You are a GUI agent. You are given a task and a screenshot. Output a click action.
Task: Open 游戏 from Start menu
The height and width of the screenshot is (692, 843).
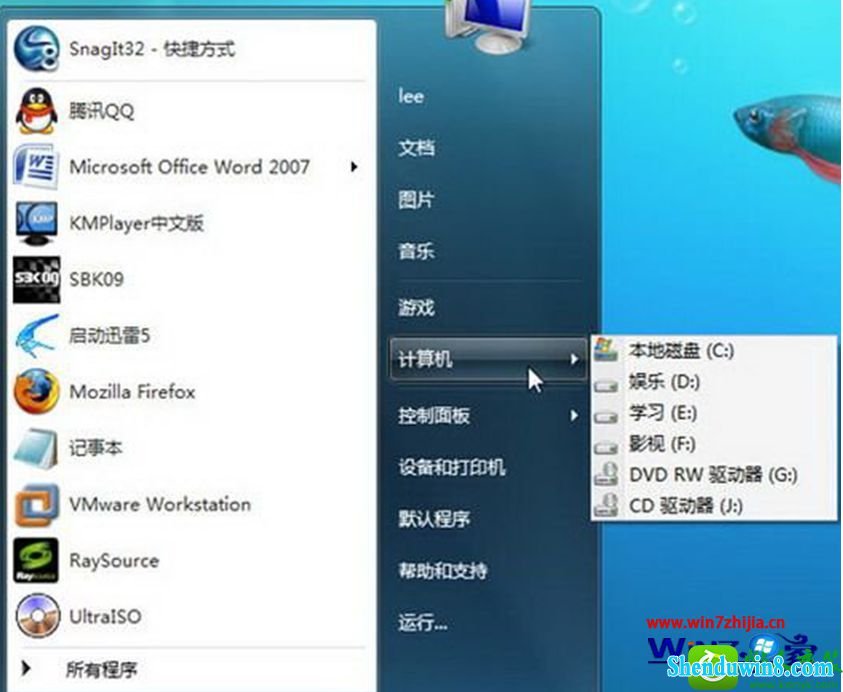(x=416, y=308)
